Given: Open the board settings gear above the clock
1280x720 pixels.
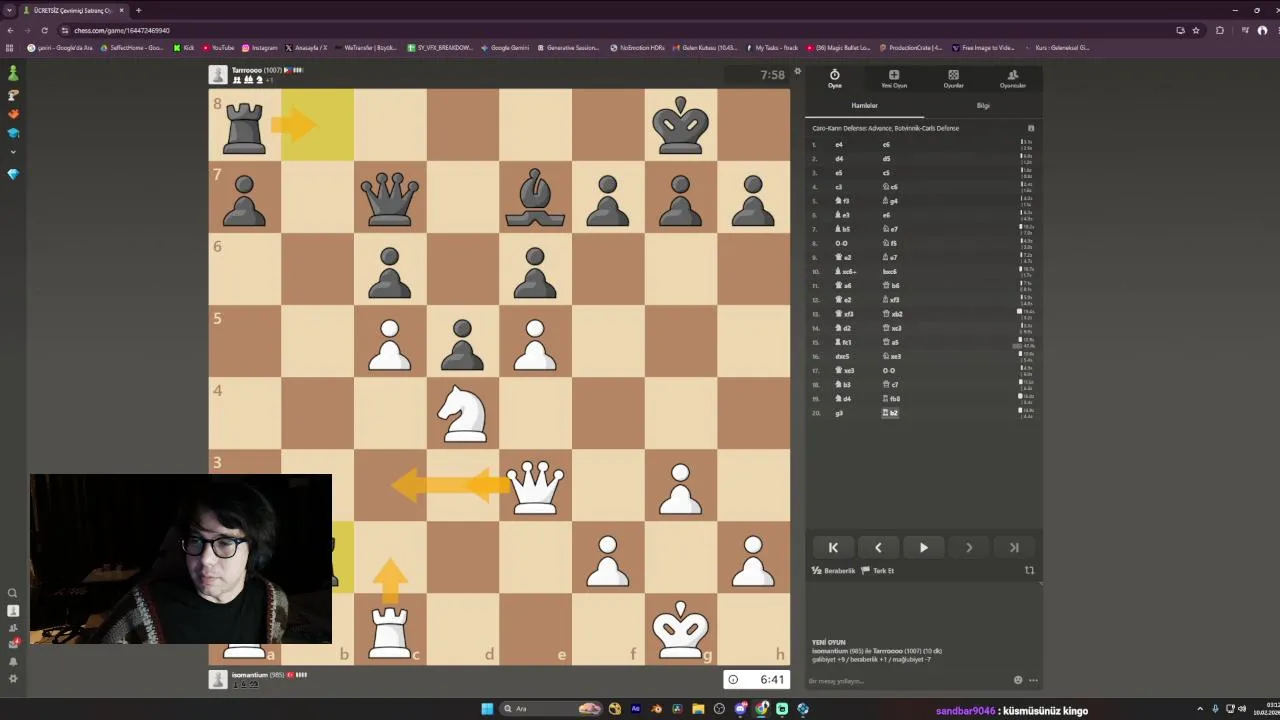Looking at the screenshot, I should tap(797, 71).
